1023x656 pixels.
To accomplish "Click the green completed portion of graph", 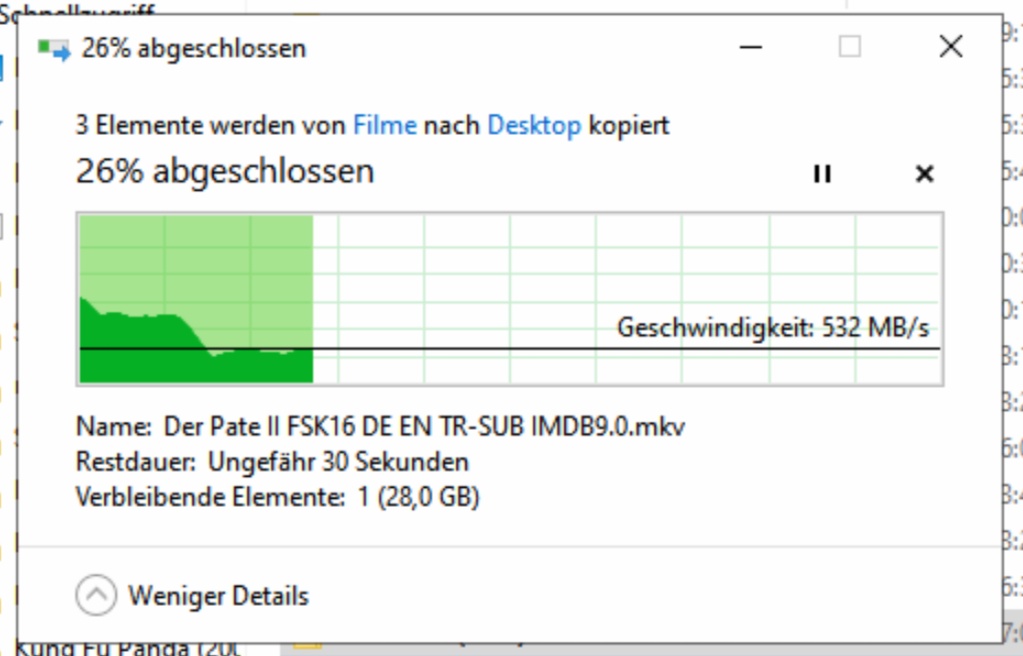I will click(x=196, y=299).
